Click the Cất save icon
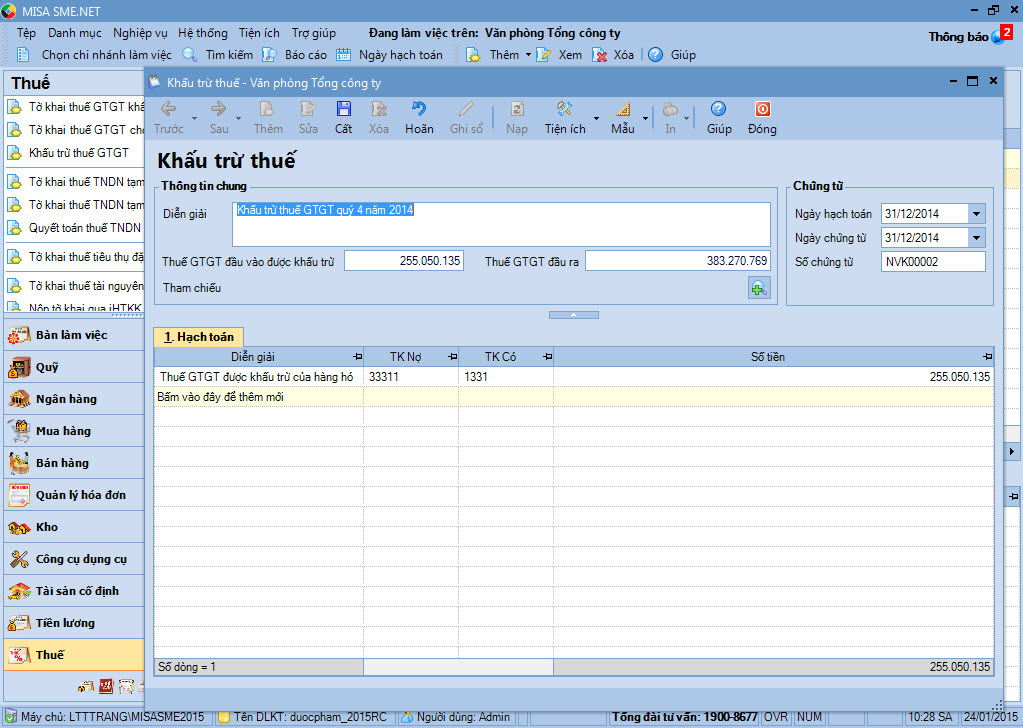1023x728 pixels. pos(343,111)
